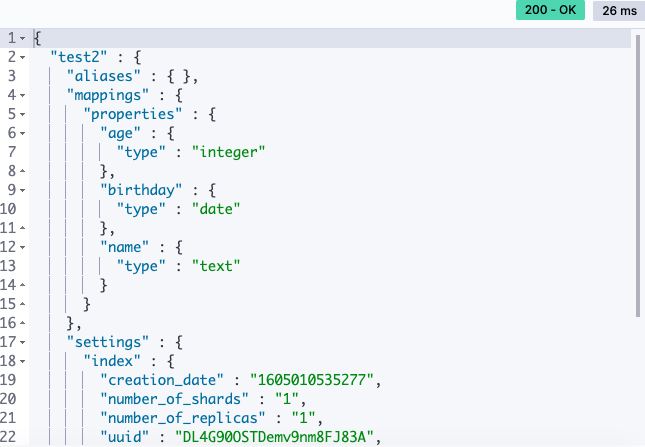Click the "uuid" key text
The width and height of the screenshot is (645, 447).
pos(124,437)
